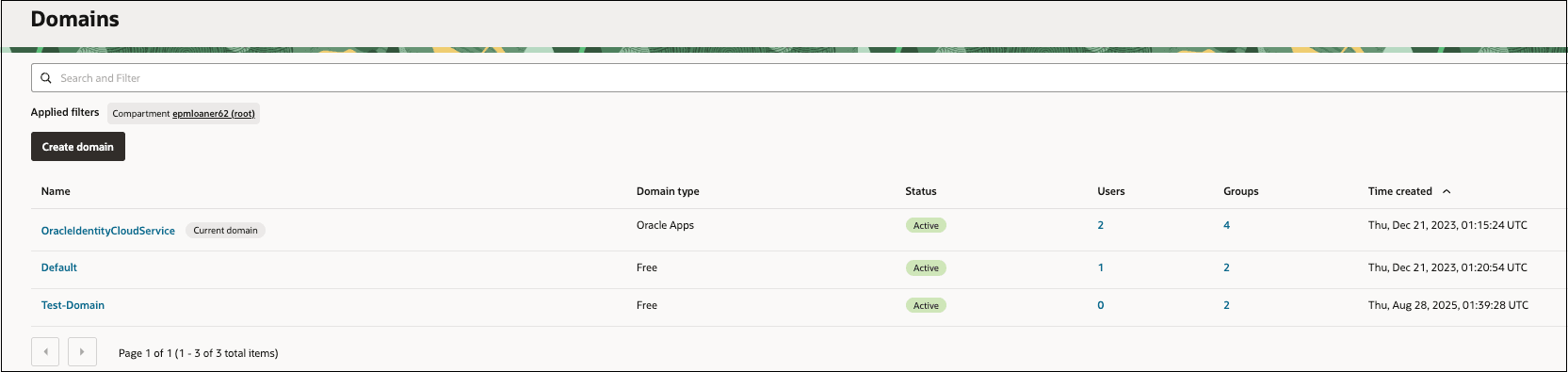Click the Domain type column header
The image size is (1568, 372).
(x=668, y=191)
